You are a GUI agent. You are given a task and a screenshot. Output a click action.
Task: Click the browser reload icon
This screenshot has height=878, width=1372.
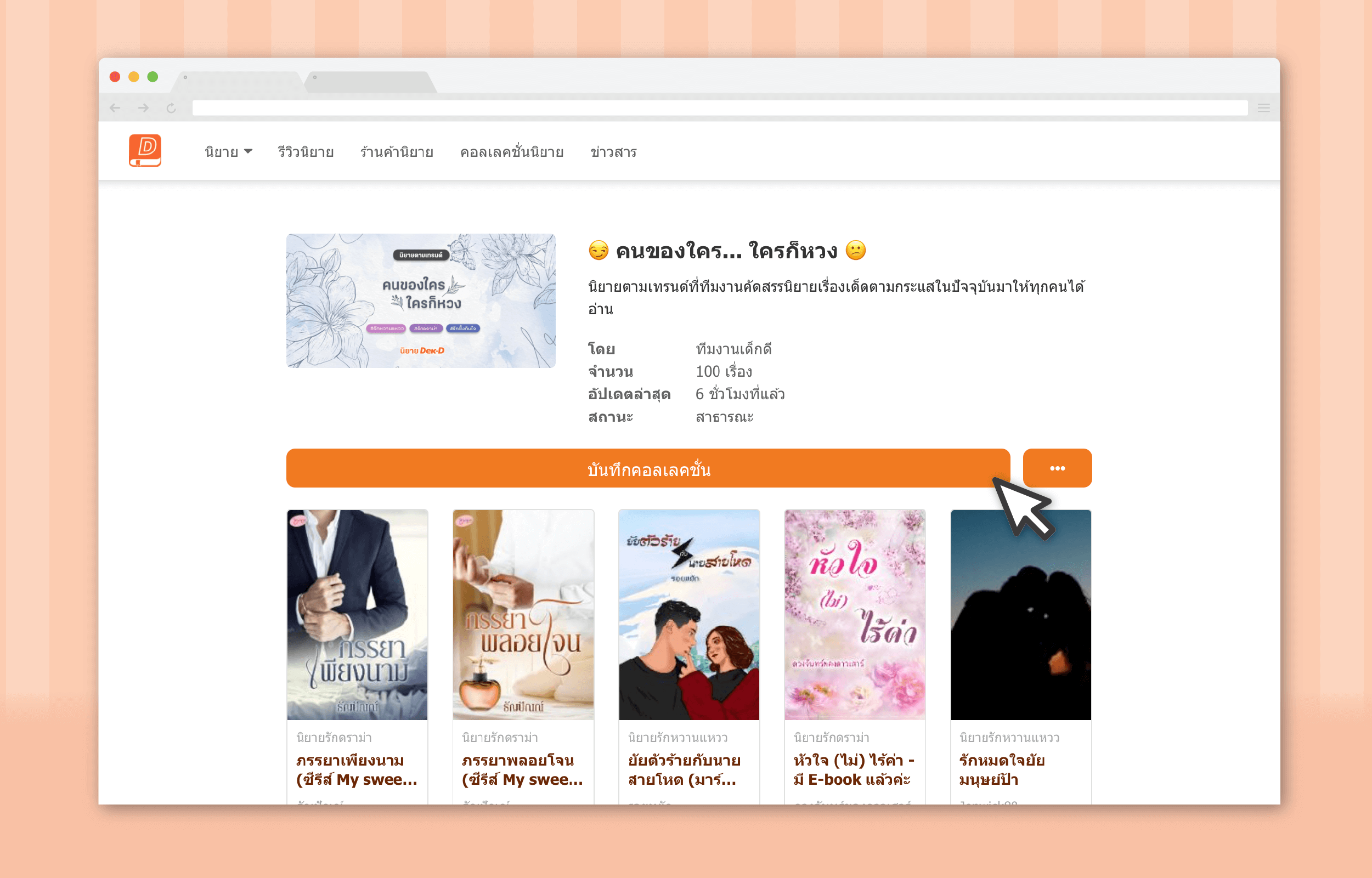tap(171, 107)
